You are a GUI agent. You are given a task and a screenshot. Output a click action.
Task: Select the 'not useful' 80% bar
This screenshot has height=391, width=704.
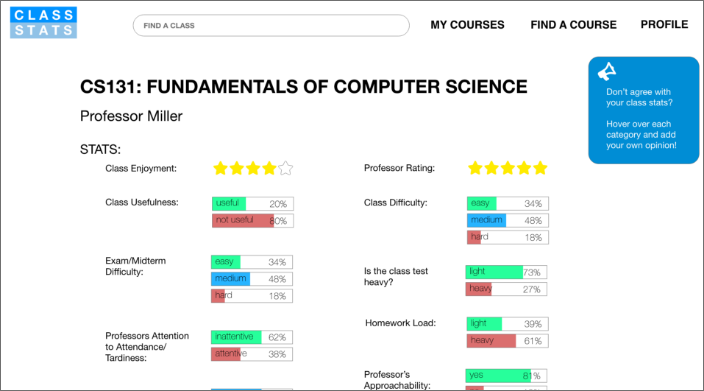click(x=253, y=221)
